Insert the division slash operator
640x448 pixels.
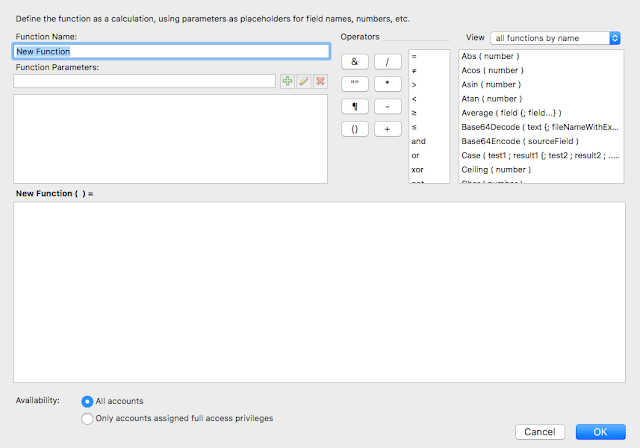(x=388, y=62)
